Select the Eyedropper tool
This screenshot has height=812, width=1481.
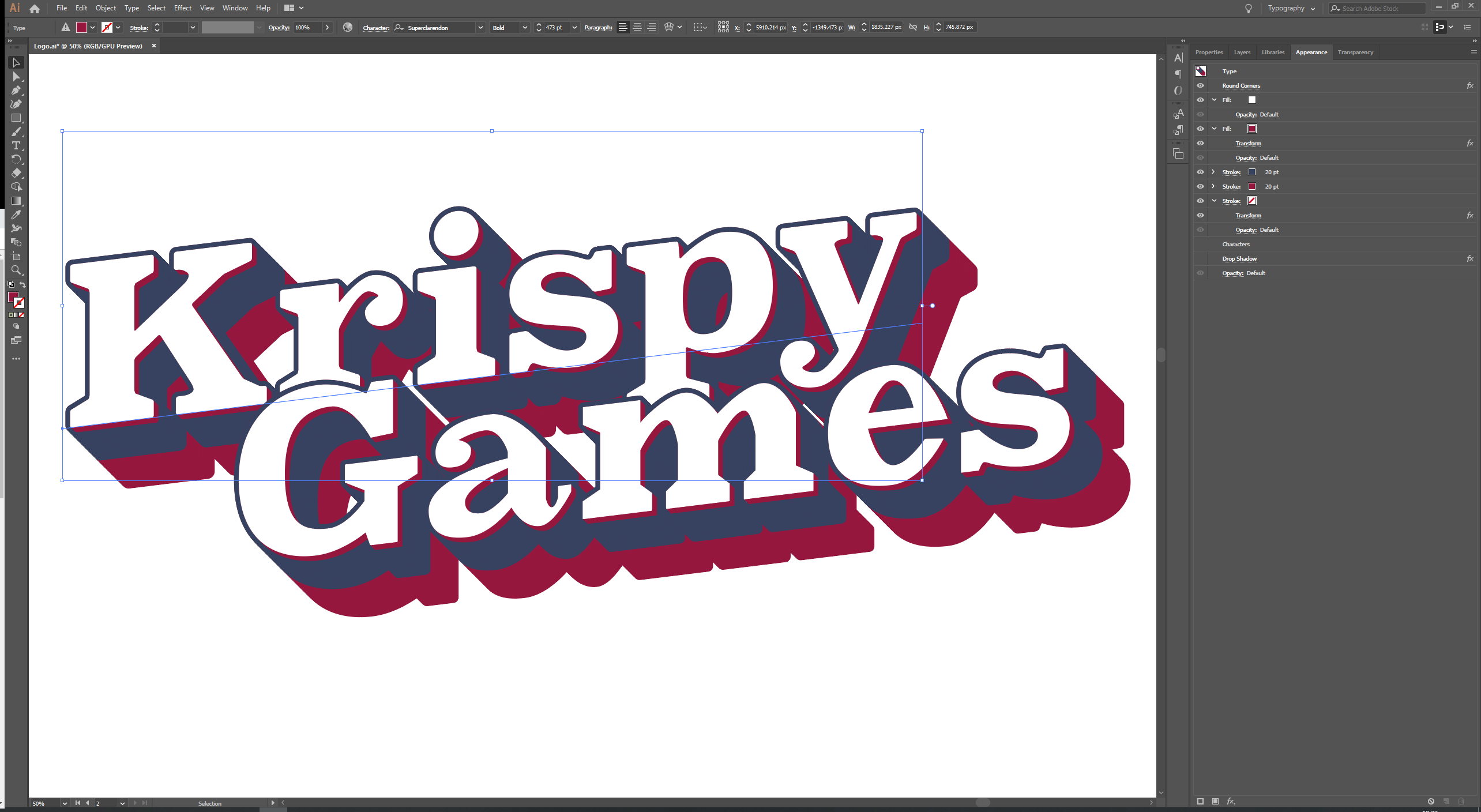click(x=16, y=215)
